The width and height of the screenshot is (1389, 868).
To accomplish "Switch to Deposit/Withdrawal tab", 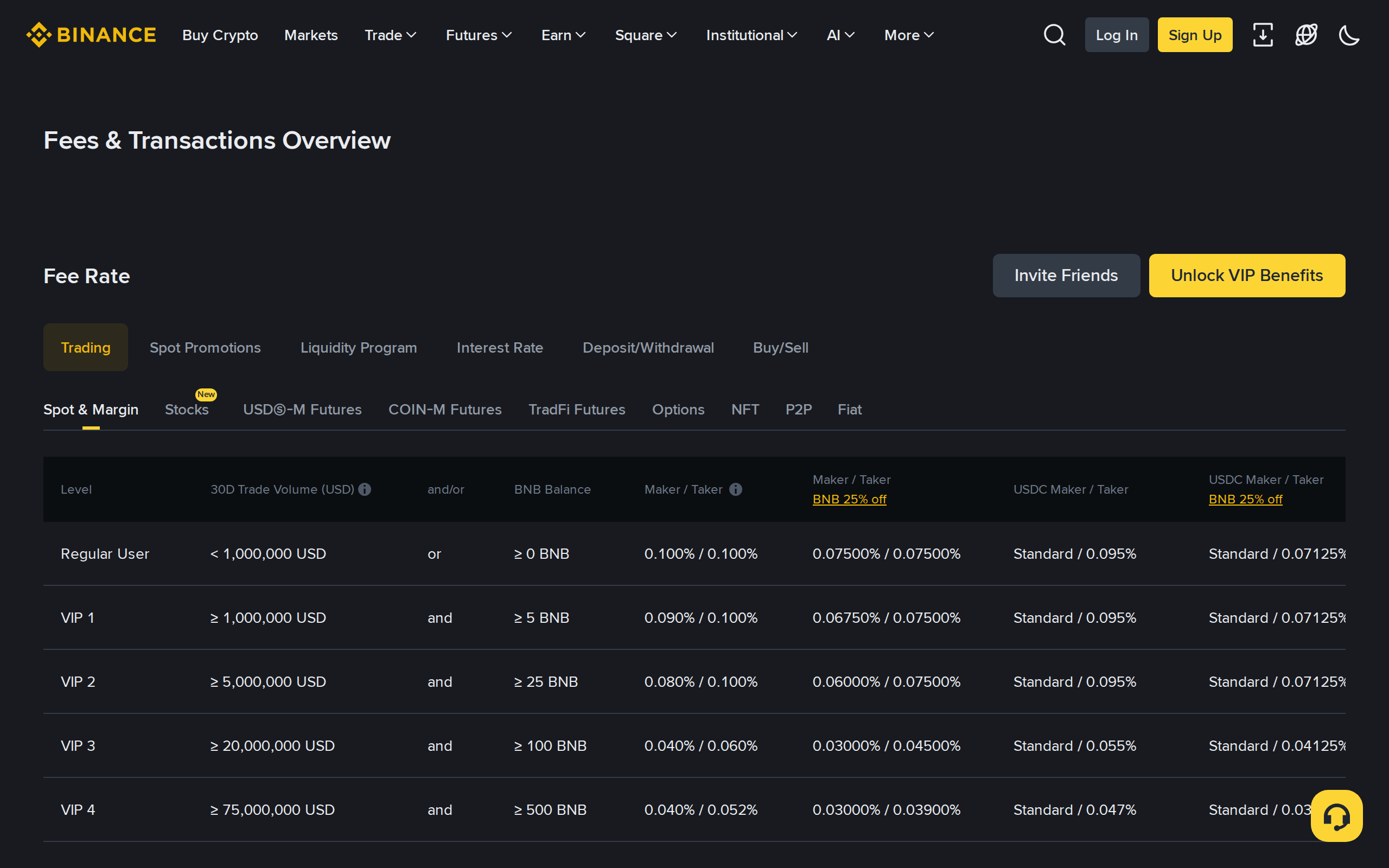I will point(648,347).
